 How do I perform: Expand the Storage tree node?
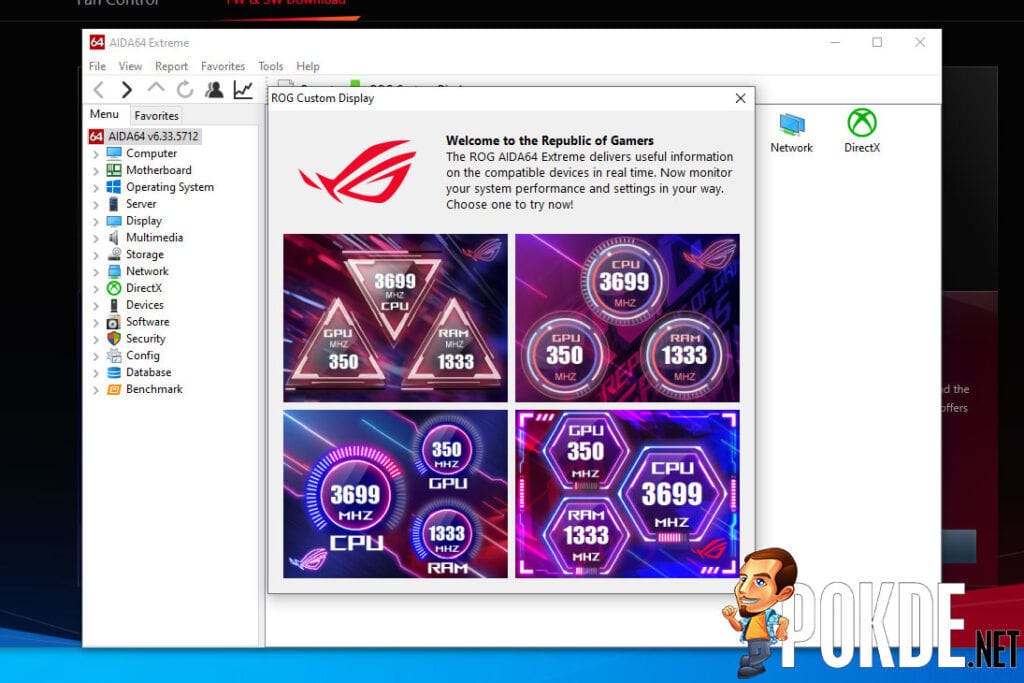(x=96, y=255)
